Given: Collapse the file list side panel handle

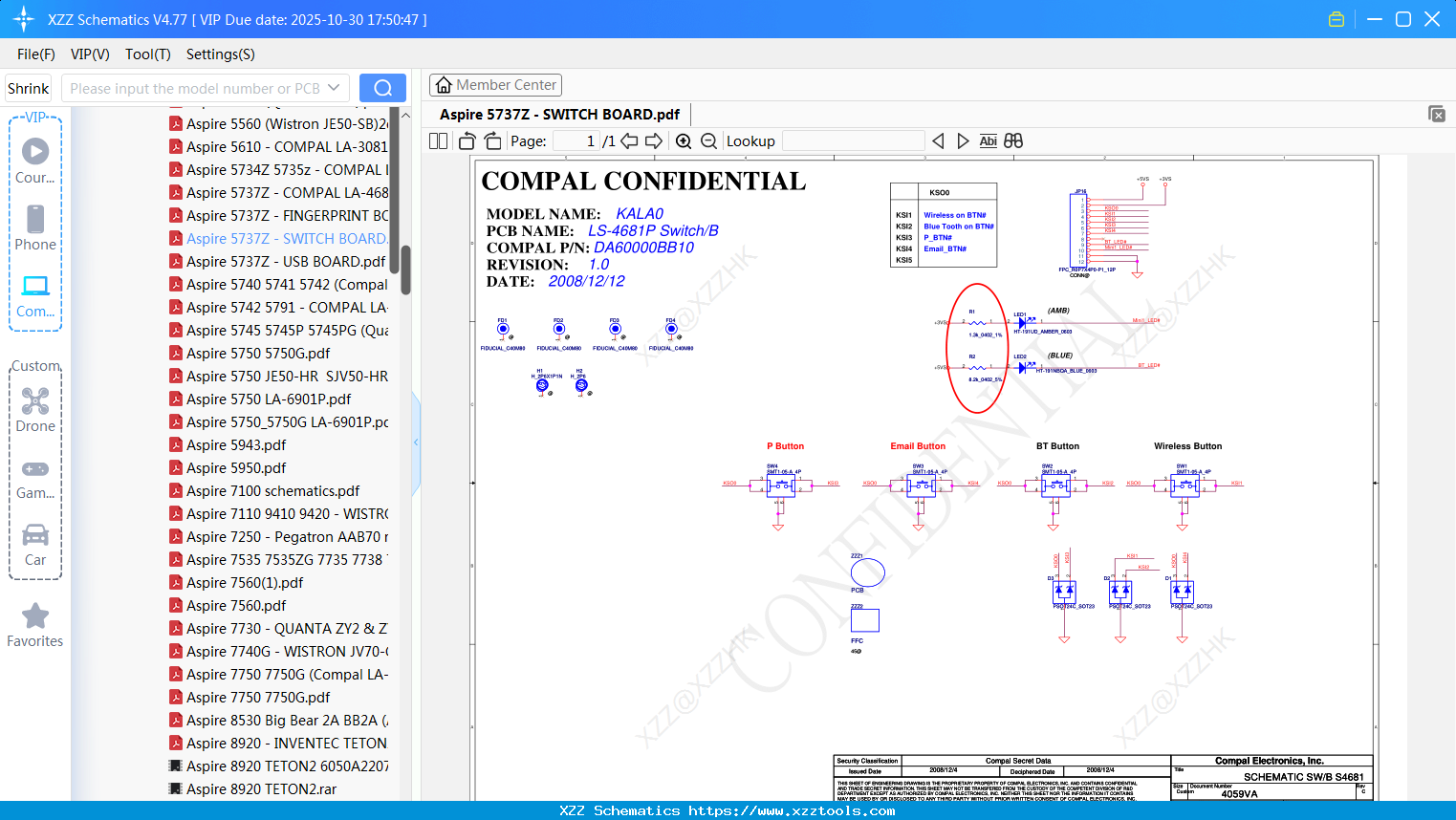Looking at the screenshot, I should tap(416, 442).
